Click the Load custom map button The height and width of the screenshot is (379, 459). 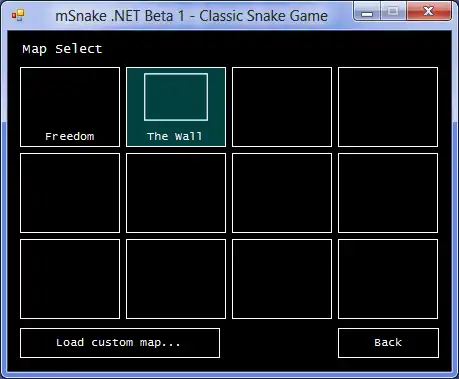pyautogui.click(x=120, y=343)
